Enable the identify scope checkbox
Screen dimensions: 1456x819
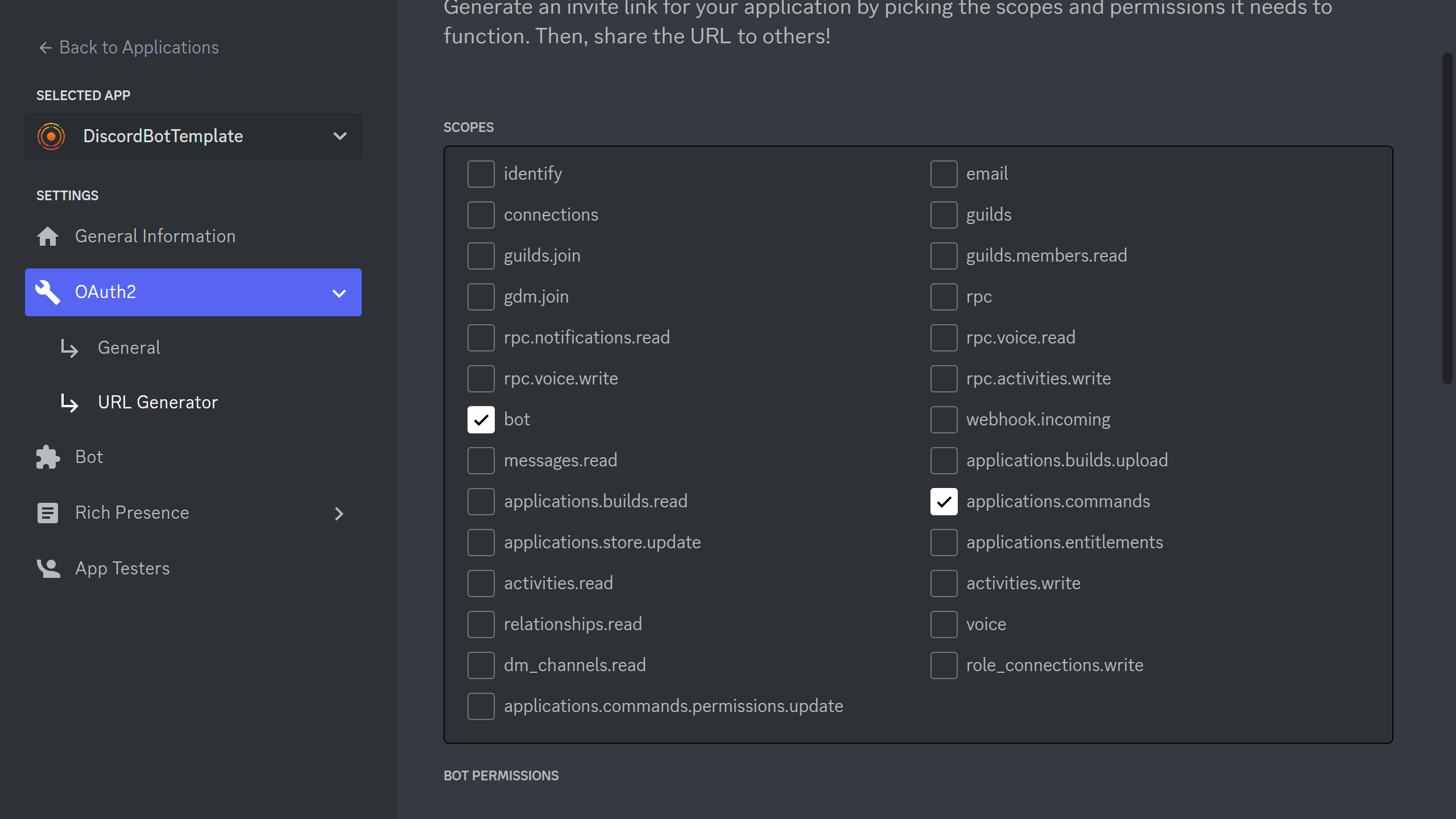click(481, 174)
